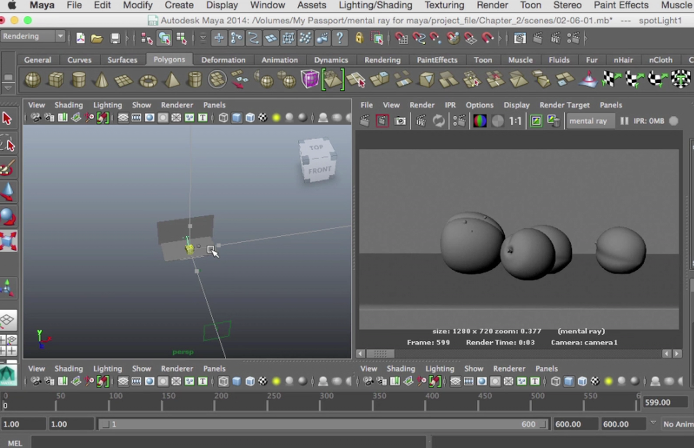Create a polygon cylinder from the shelf
The image size is (694, 448).
click(x=79, y=80)
